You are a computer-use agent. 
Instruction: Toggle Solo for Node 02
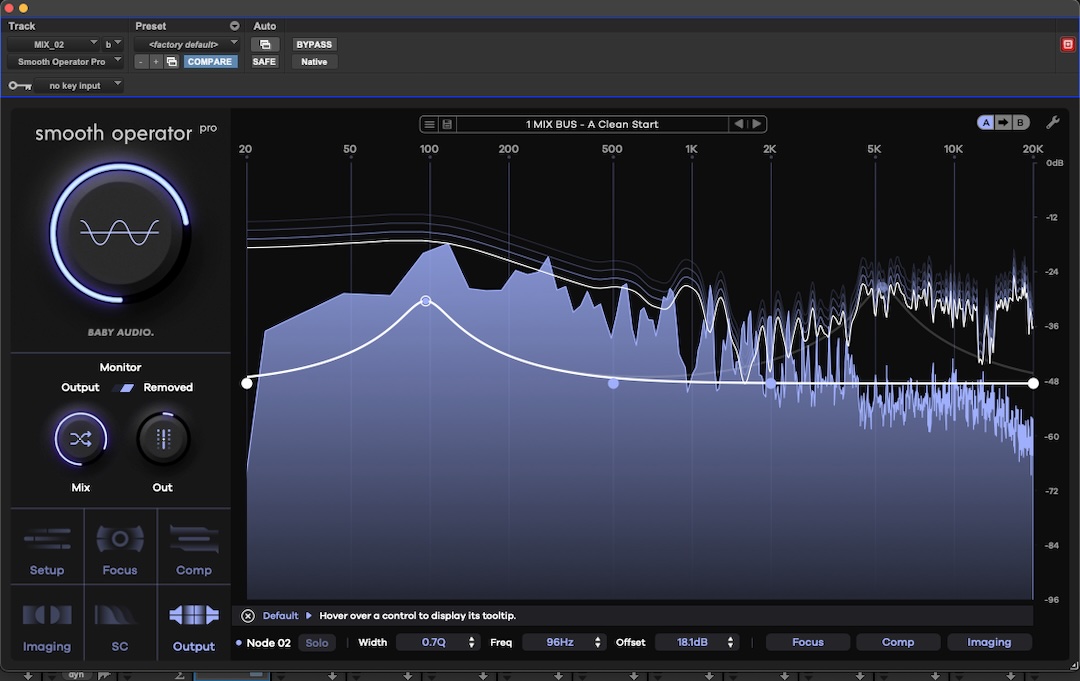(317, 643)
